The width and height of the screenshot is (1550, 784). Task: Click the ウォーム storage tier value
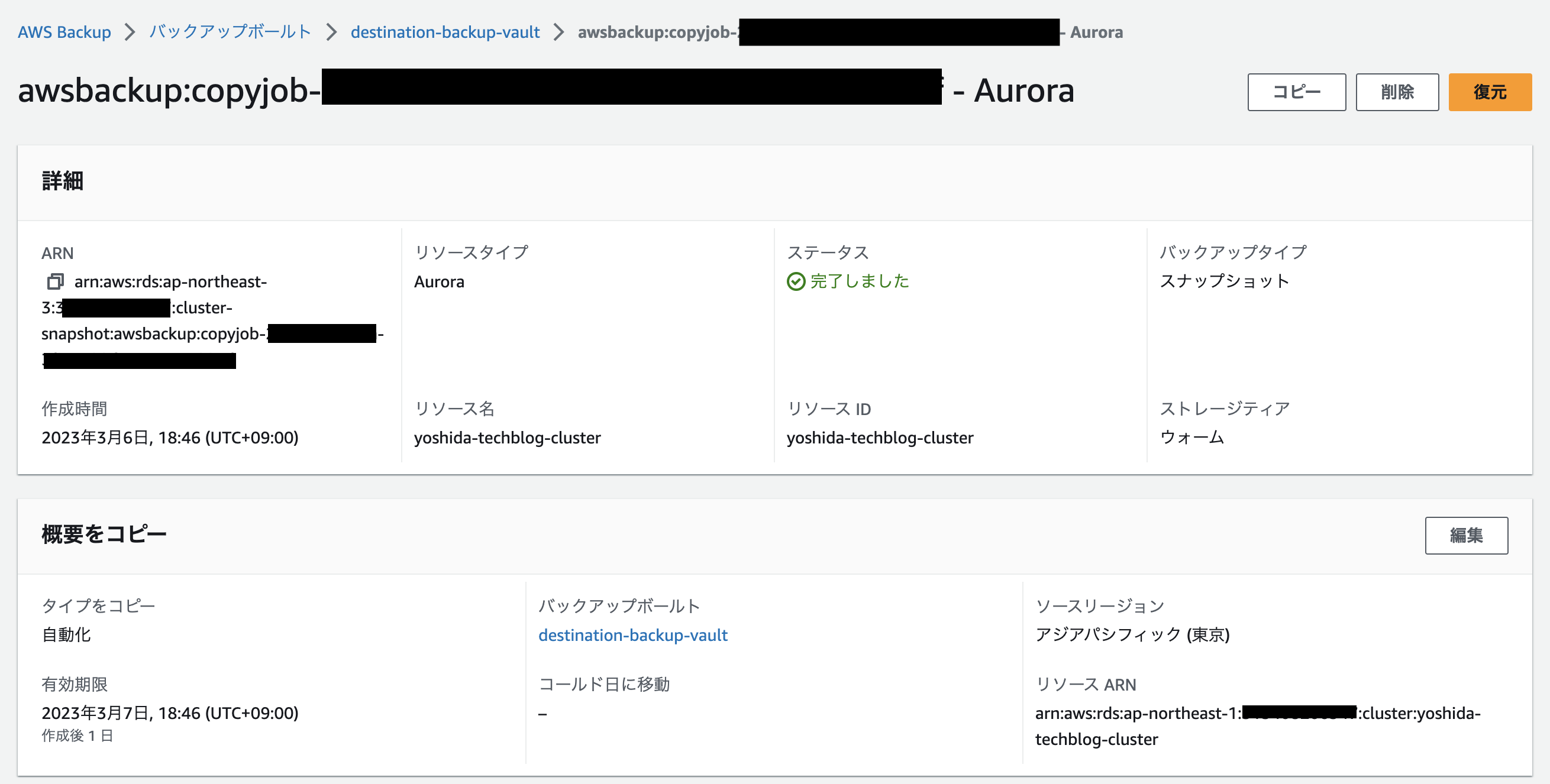pos(1192,438)
